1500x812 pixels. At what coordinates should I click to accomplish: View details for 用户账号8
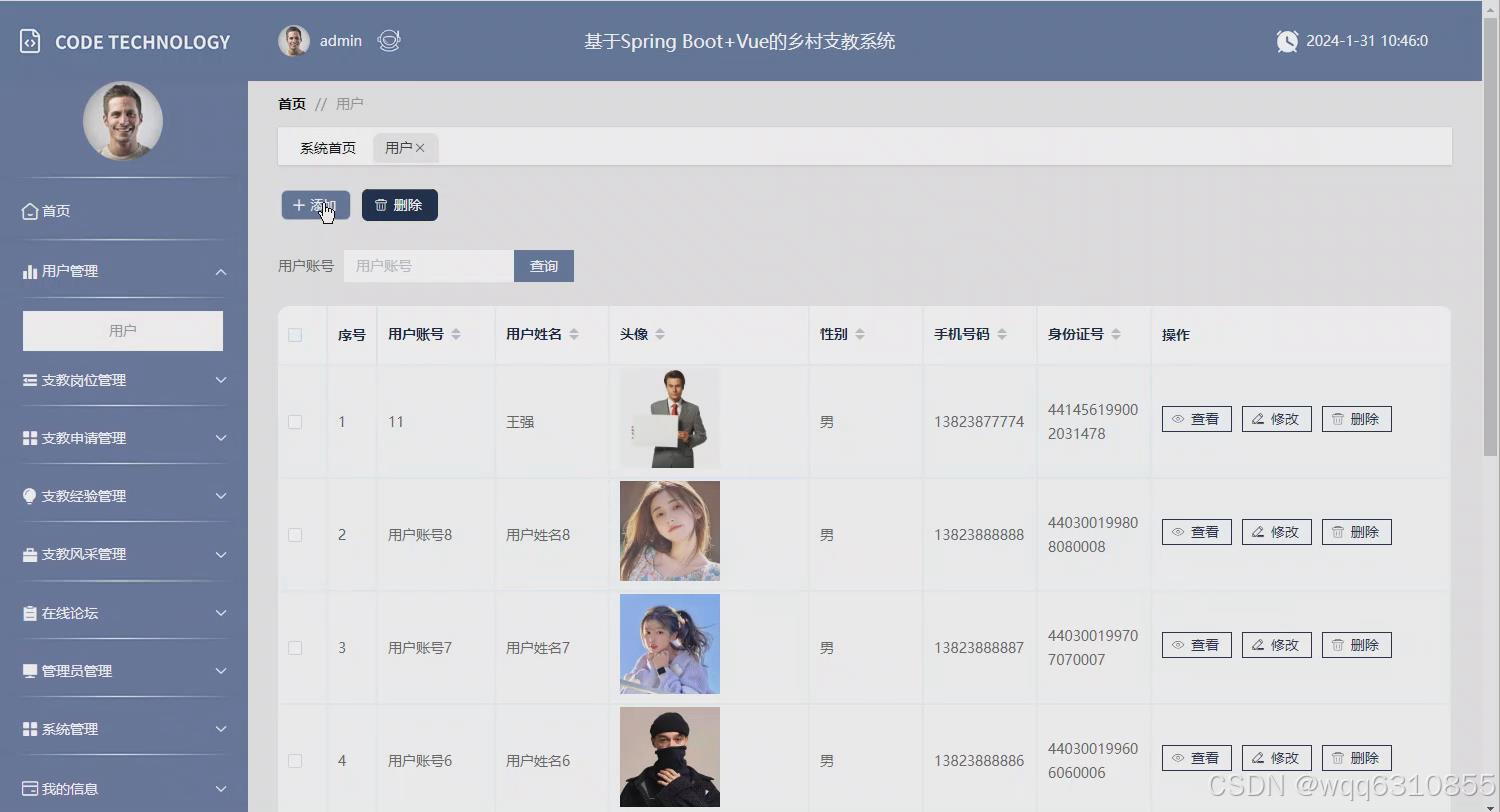coord(1197,532)
